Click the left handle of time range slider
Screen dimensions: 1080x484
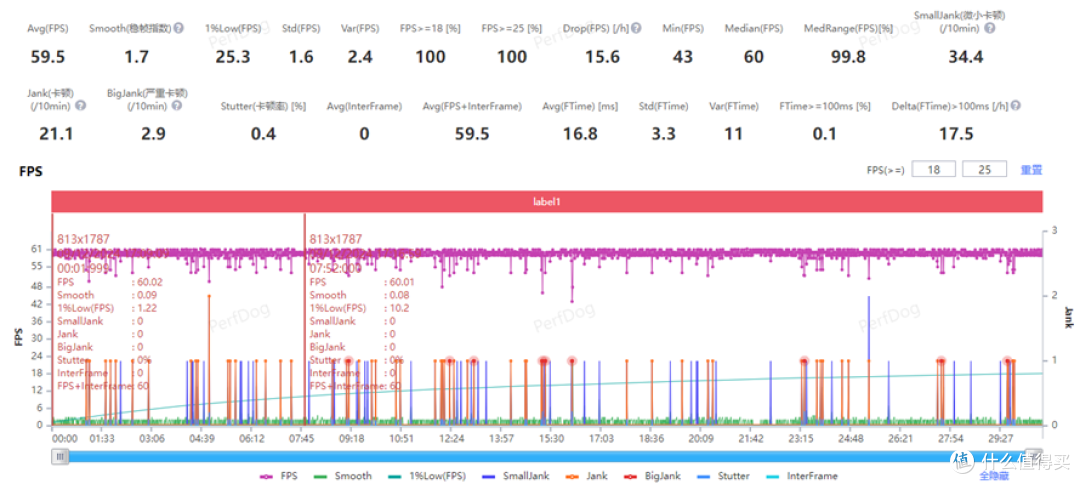point(61,457)
